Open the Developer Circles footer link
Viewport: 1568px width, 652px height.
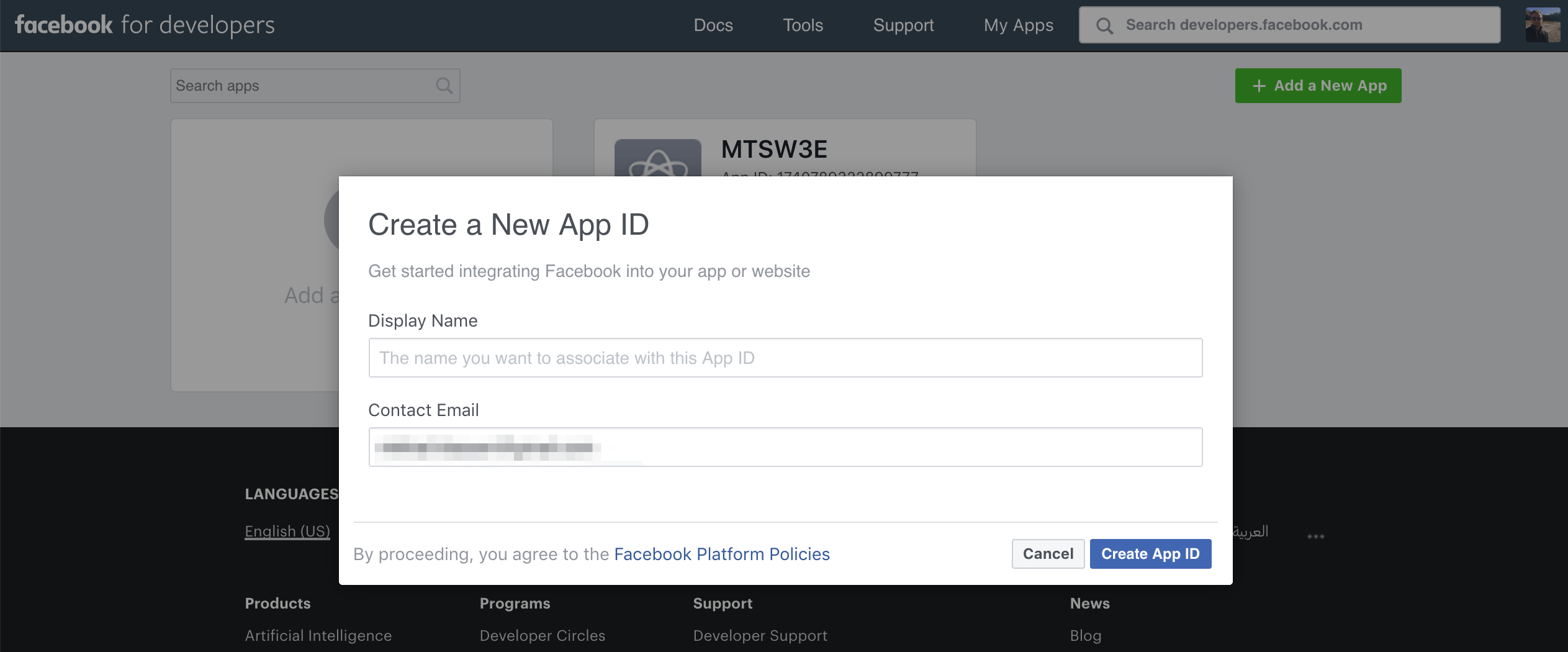(542, 635)
